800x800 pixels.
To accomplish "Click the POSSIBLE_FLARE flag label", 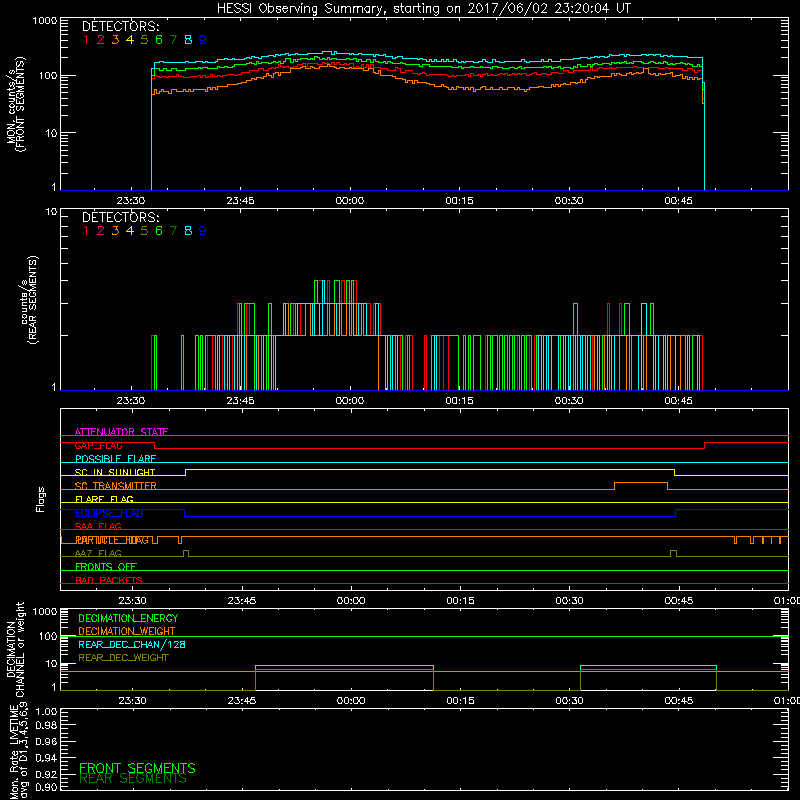I will click(x=115, y=459).
